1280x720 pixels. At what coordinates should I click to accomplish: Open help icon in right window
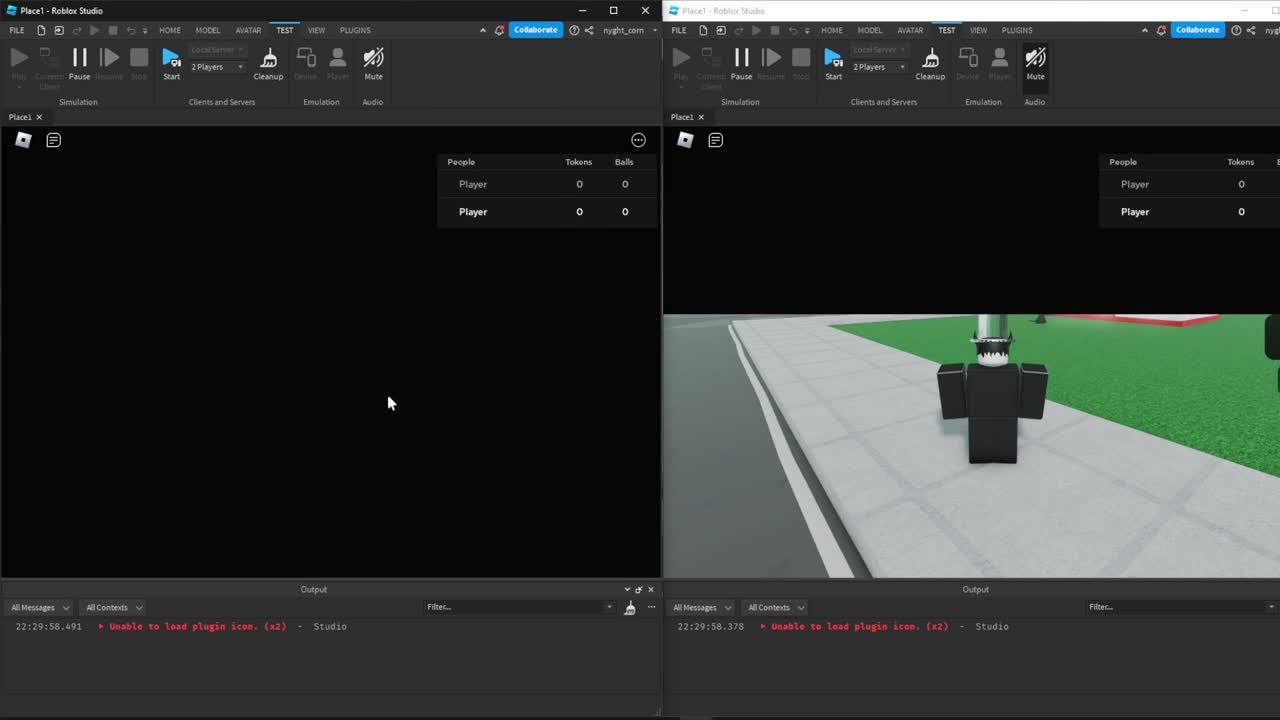(x=1236, y=30)
